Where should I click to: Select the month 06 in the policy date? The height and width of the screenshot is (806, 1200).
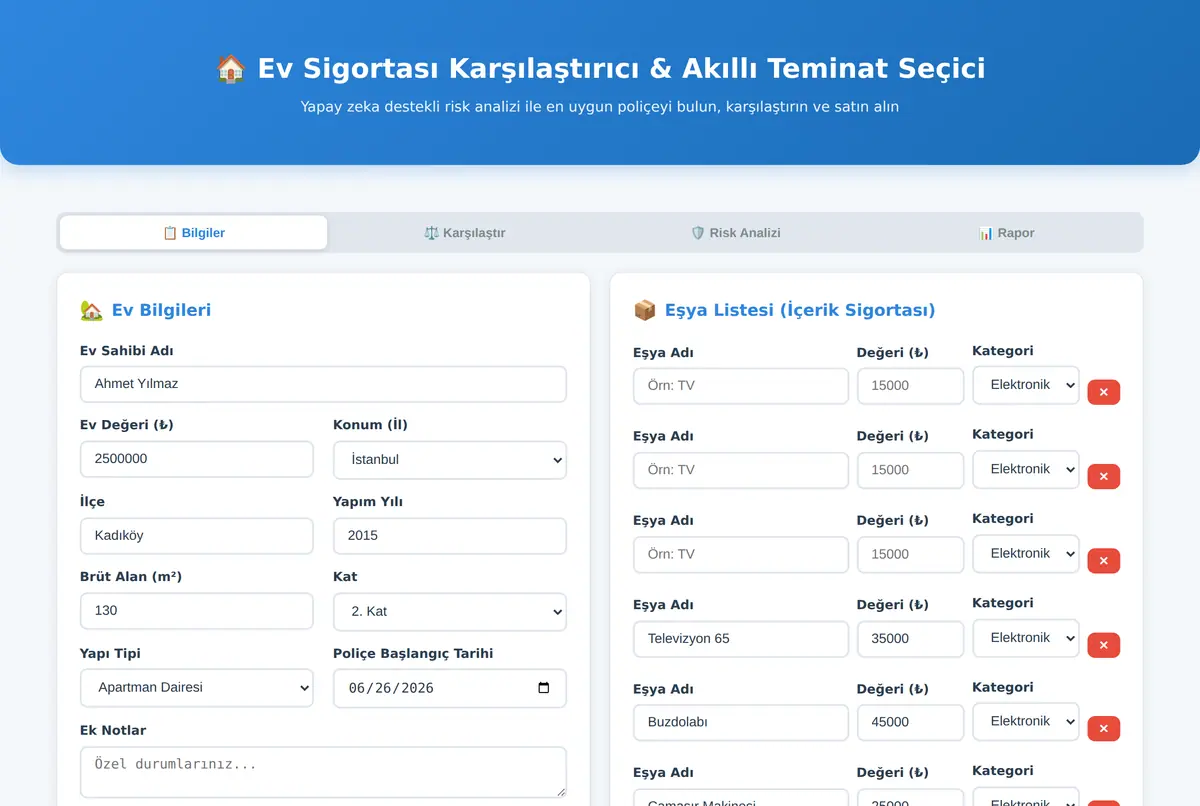coord(357,688)
